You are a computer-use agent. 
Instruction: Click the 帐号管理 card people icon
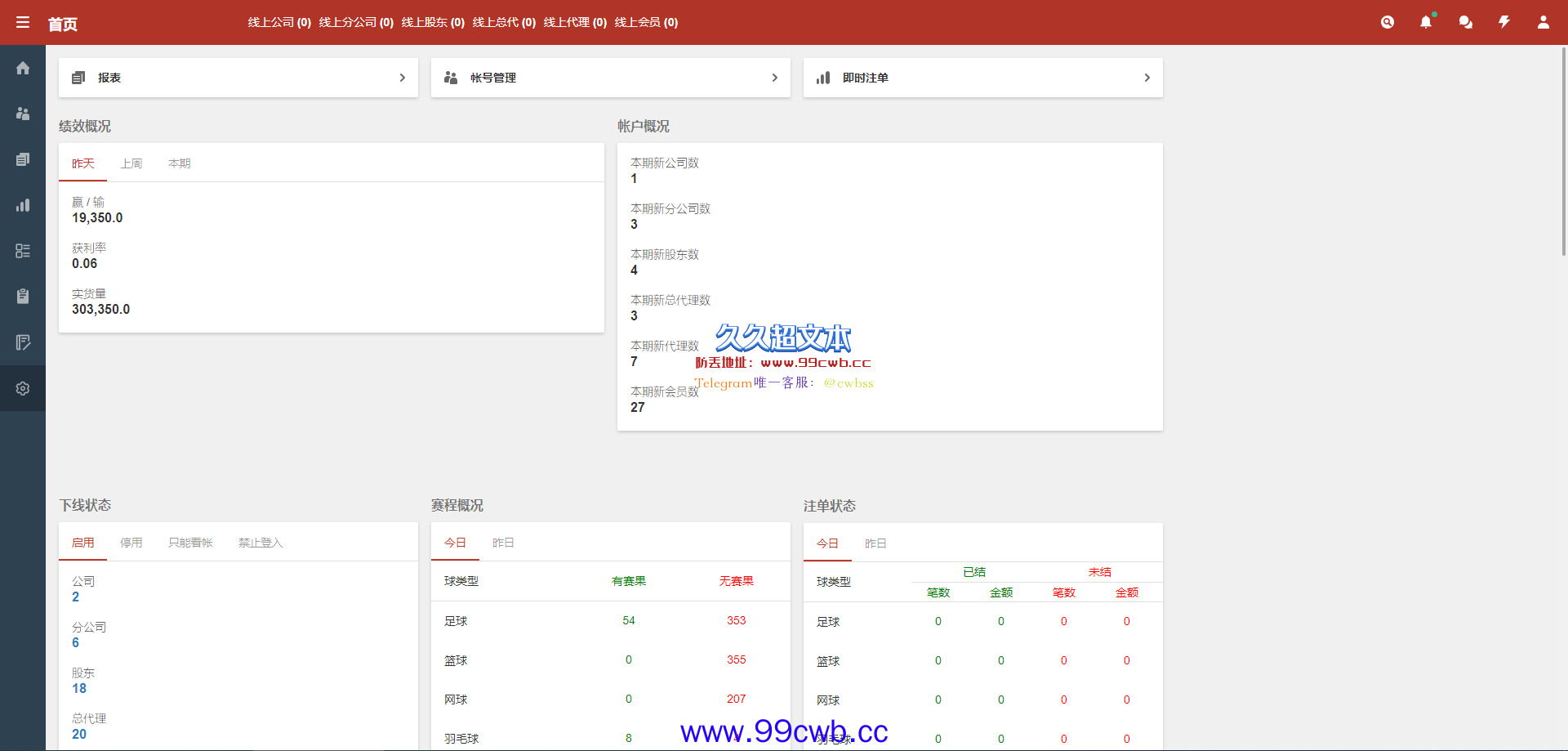pos(451,78)
